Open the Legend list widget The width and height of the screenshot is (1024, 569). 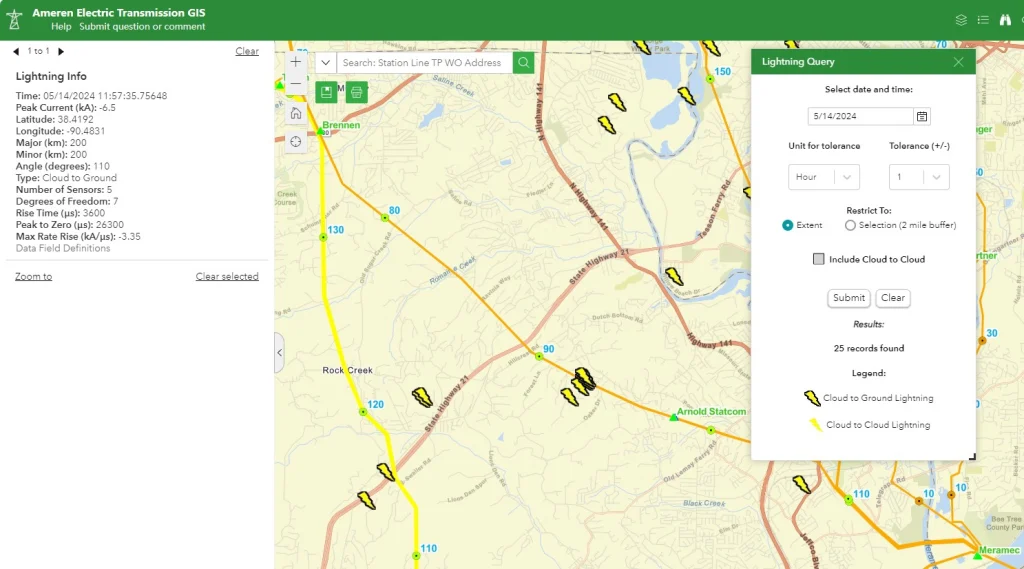click(x=983, y=20)
